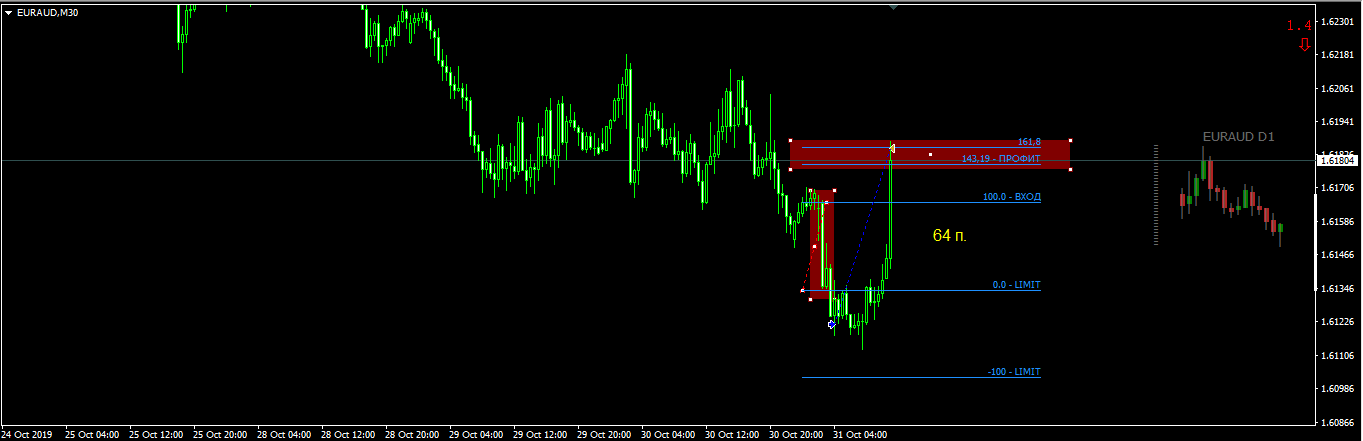1363x441 pixels.
Task: Select the '100.0 - ВХОД' level label
Action: click(1011, 197)
